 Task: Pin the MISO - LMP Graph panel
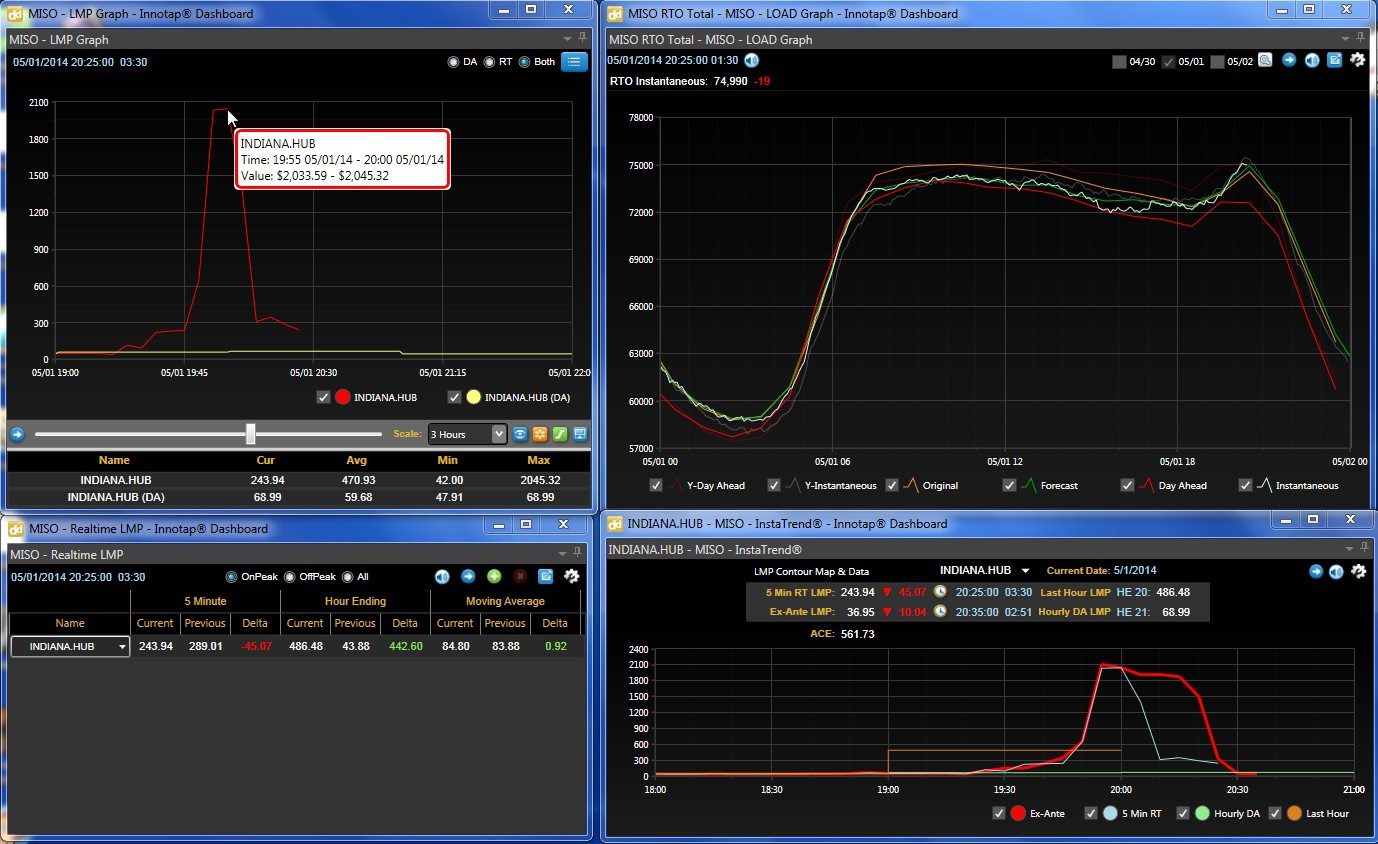point(581,38)
